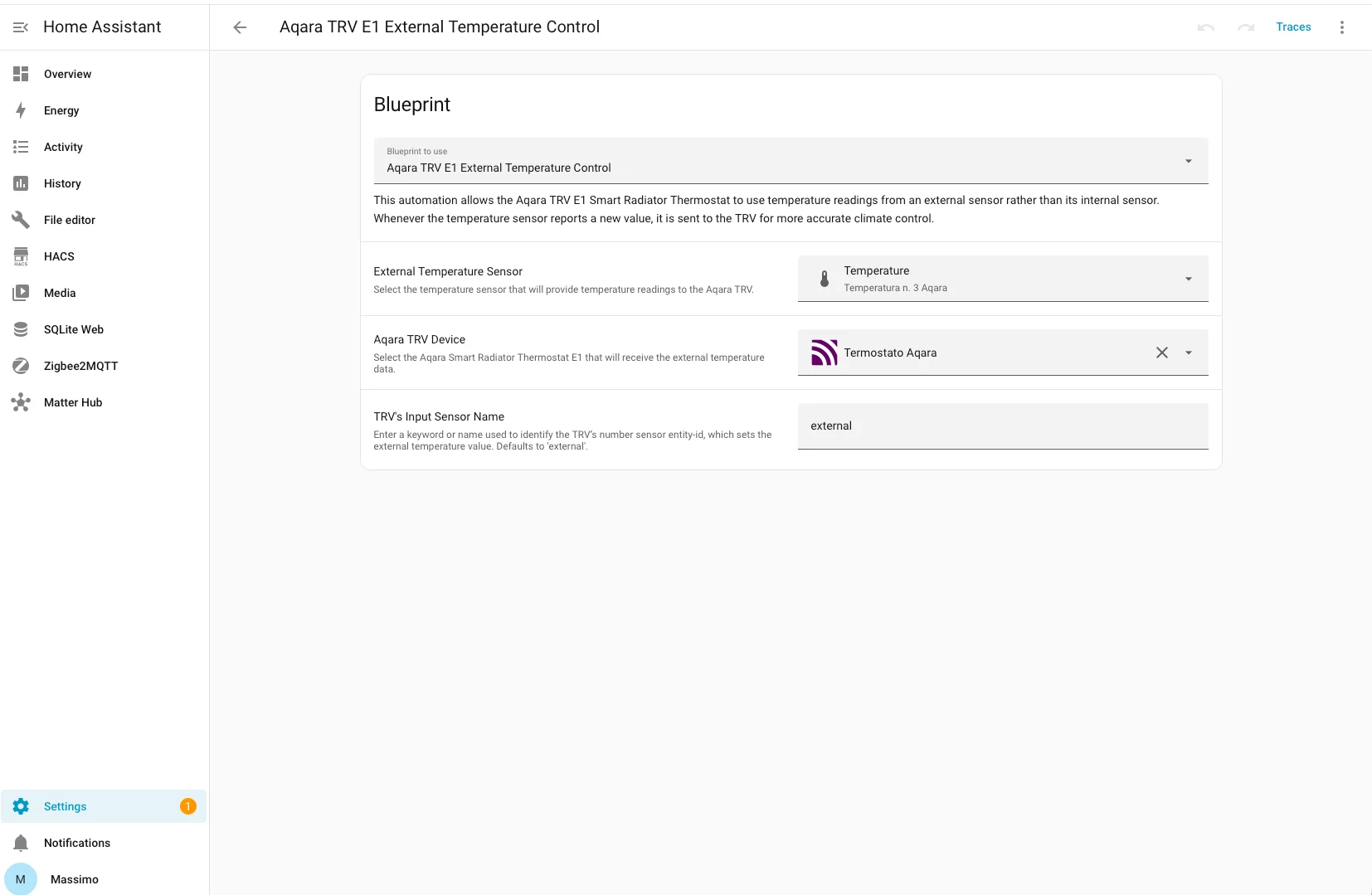Click the Activity list icon
The height and width of the screenshot is (895, 1372).
click(21, 147)
